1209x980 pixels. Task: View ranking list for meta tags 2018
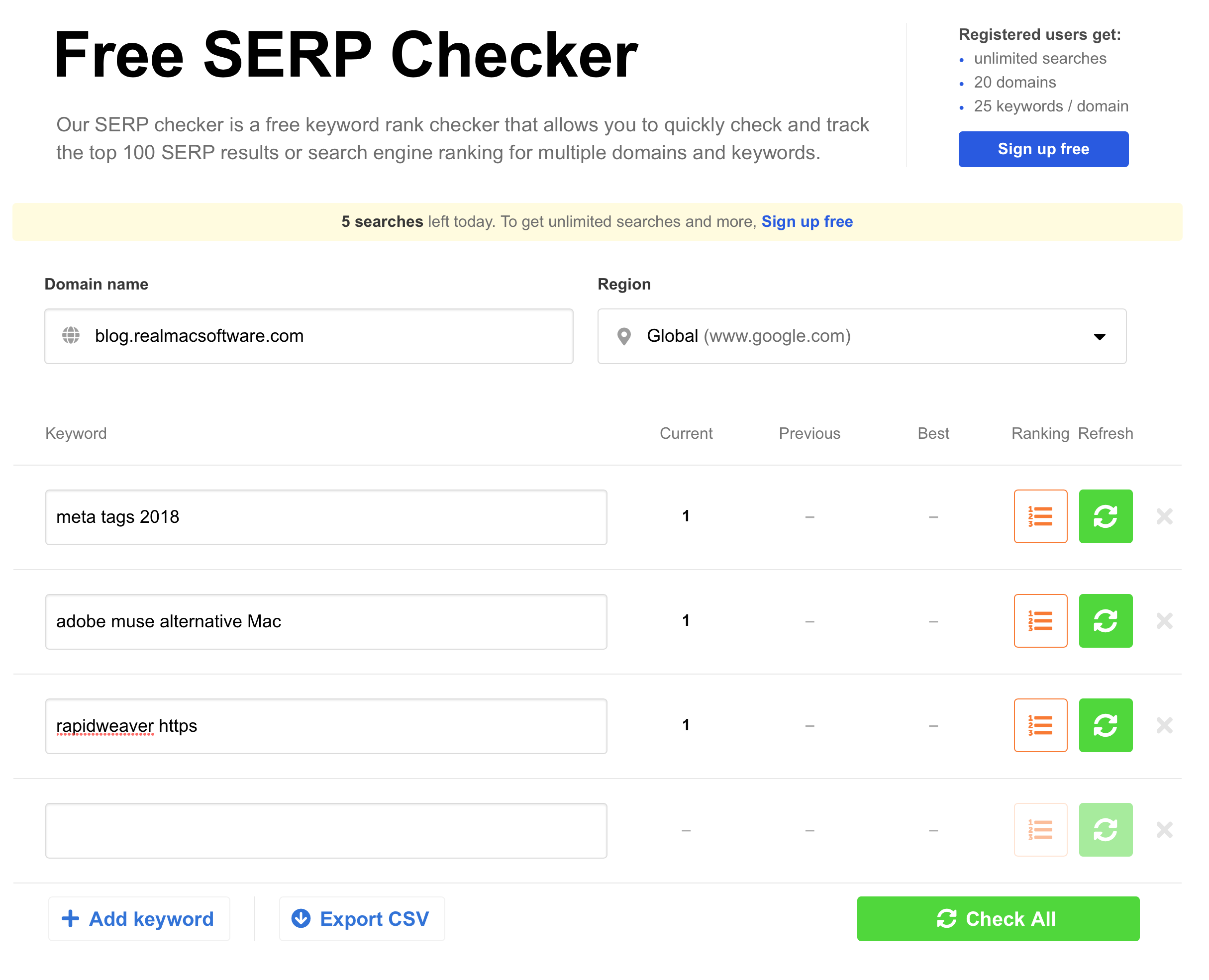(x=1040, y=516)
